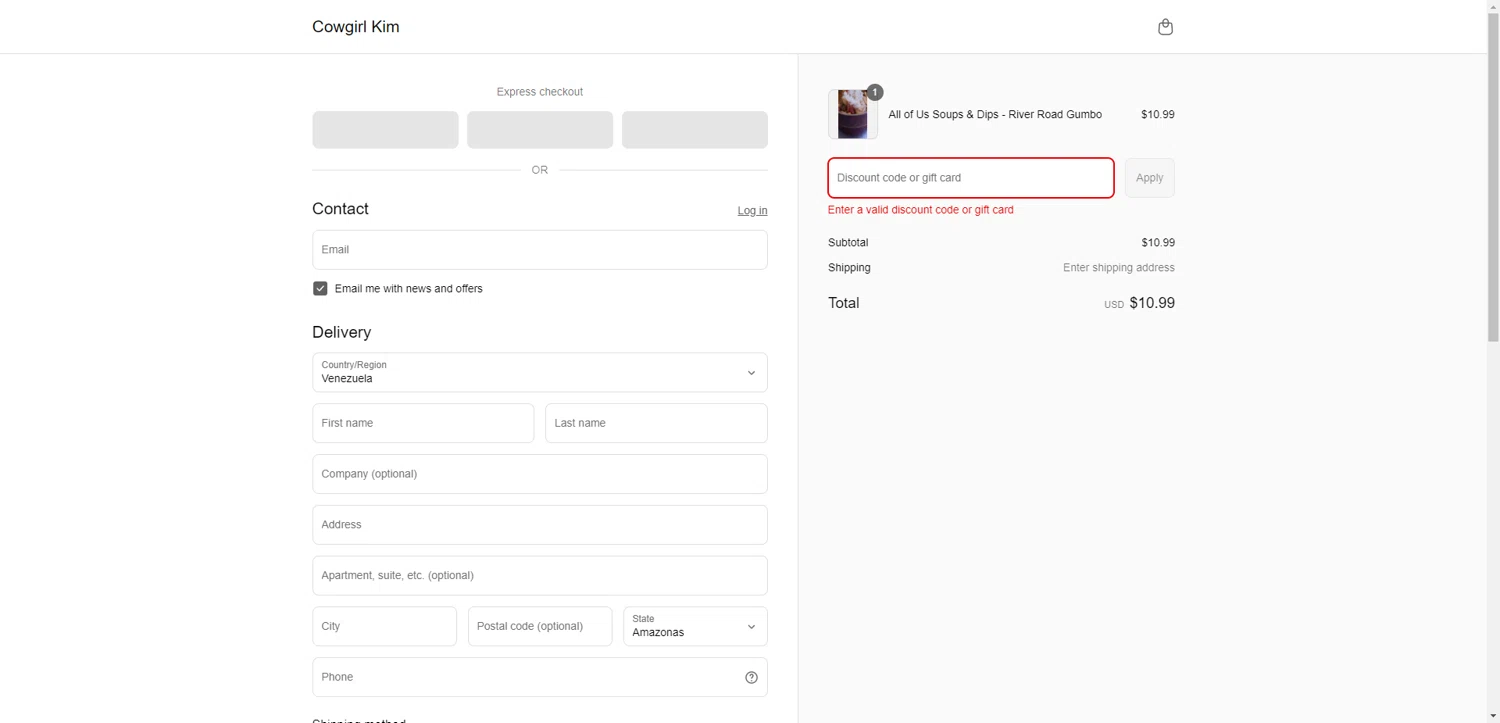Click the 'Subtotal' label

(848, 243)
